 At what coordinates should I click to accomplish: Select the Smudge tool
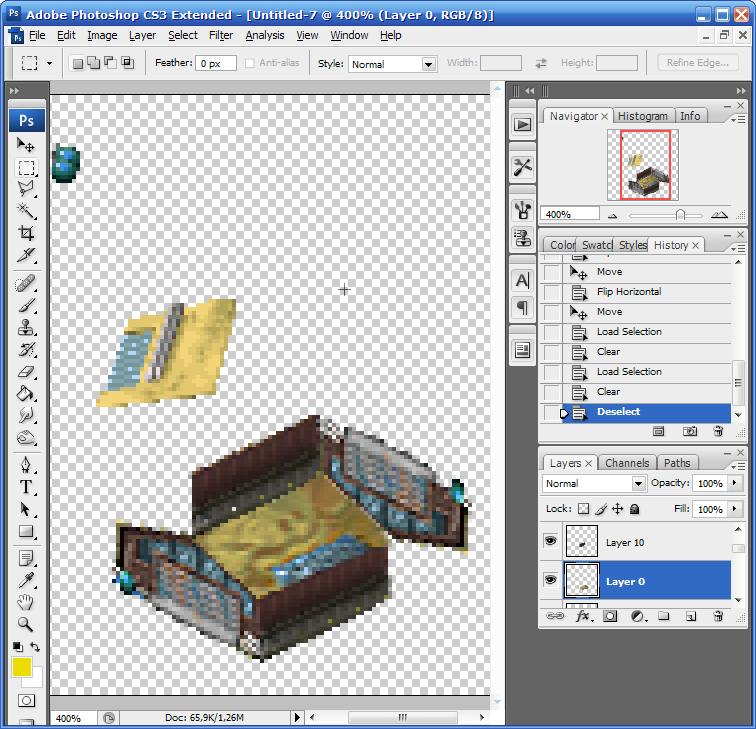click(x=26, y=415)
